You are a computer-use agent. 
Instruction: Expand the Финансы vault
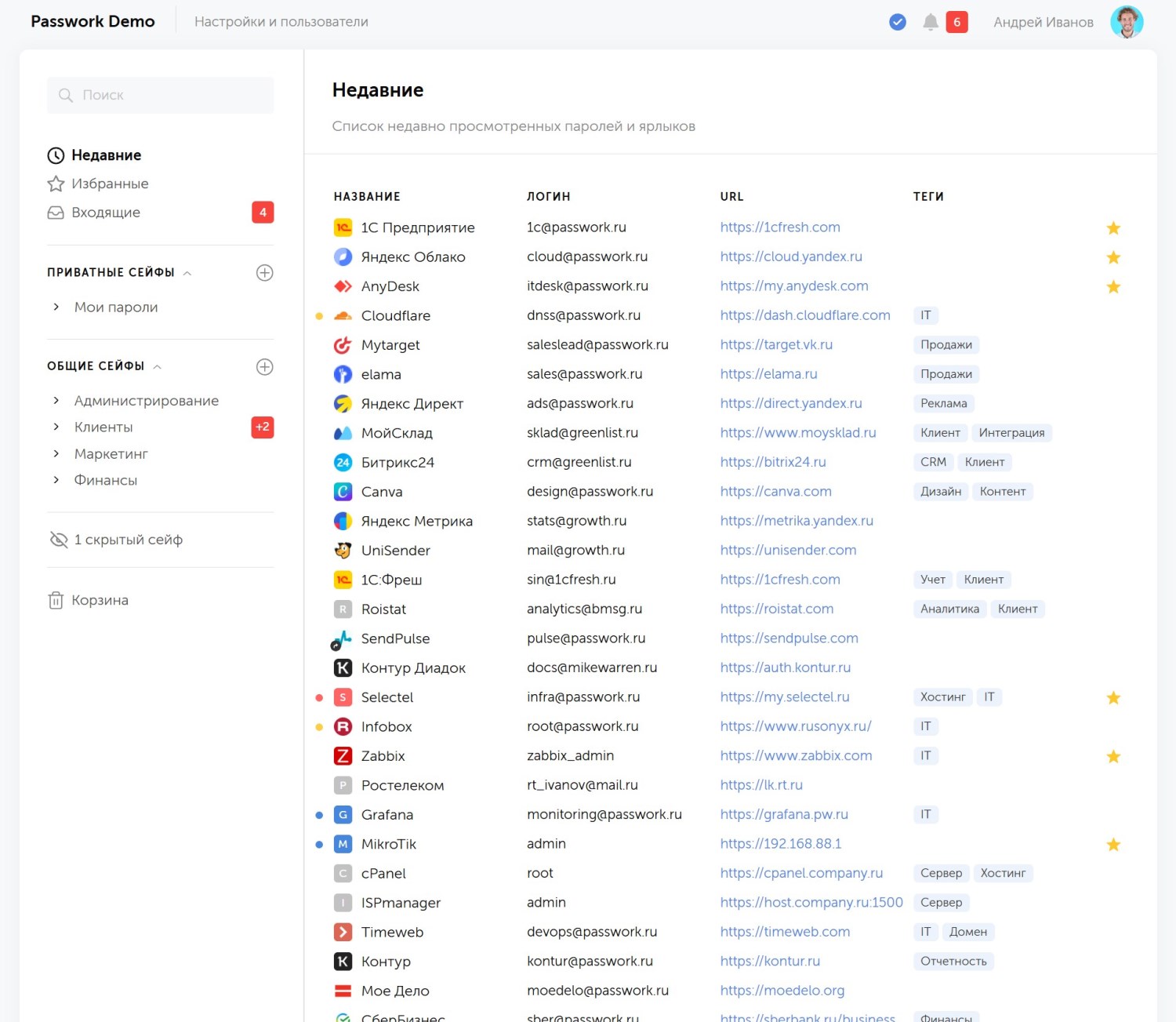(56, 480)
